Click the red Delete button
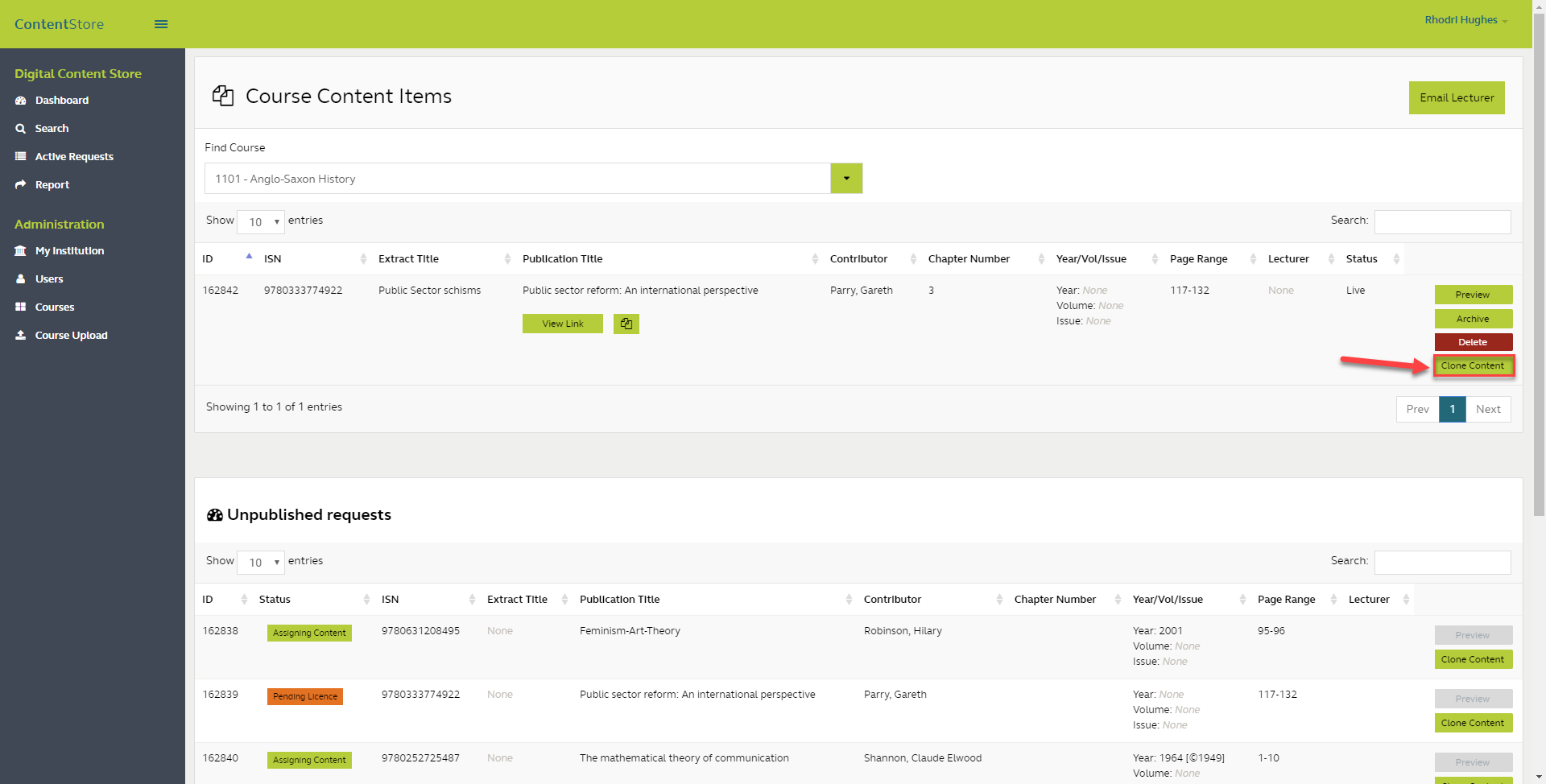Viewport: 1546px width, 784px height. click(1473, 342)
